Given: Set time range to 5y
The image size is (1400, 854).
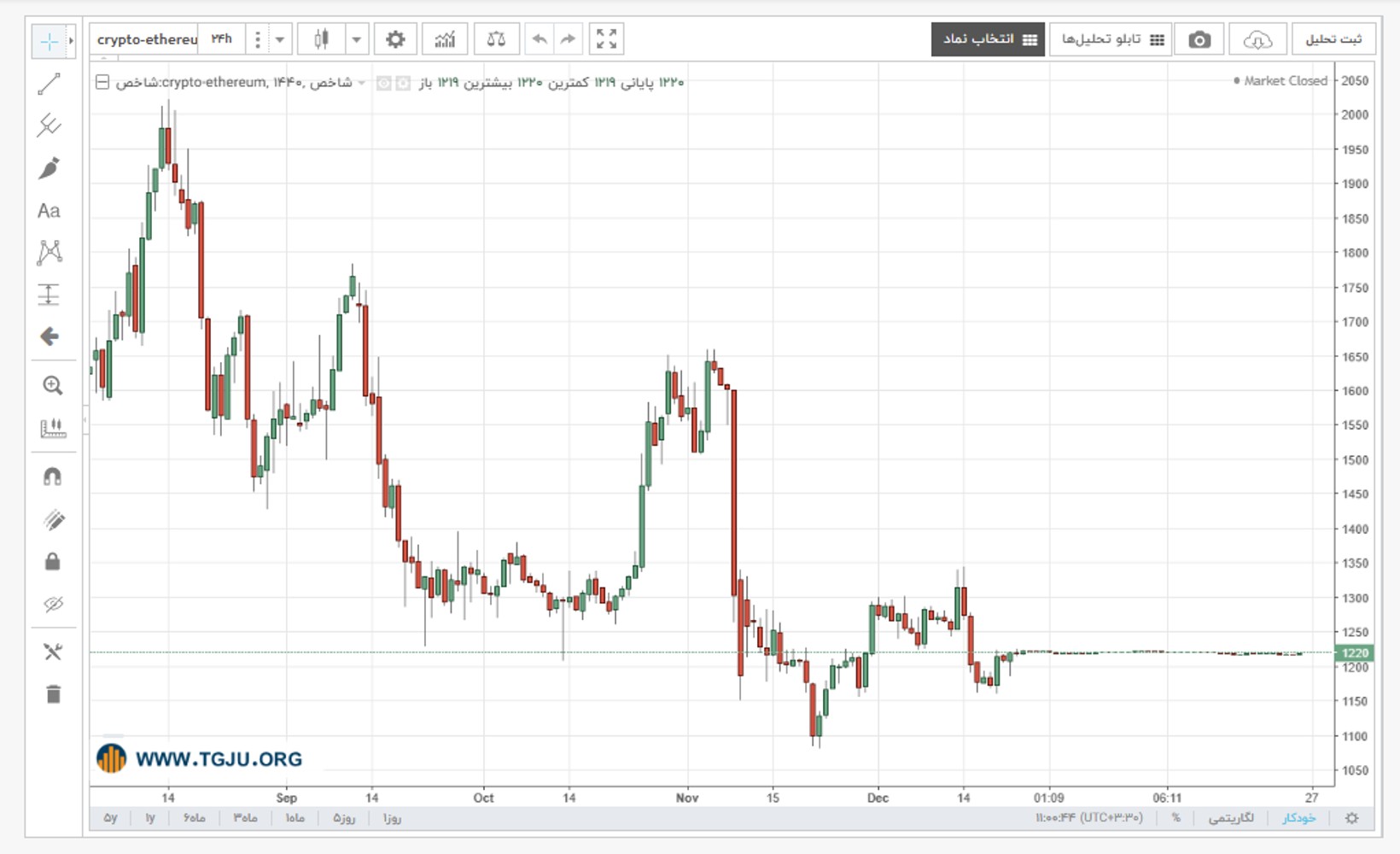Looking at the screenshot, I should click(x=110, y=818).
